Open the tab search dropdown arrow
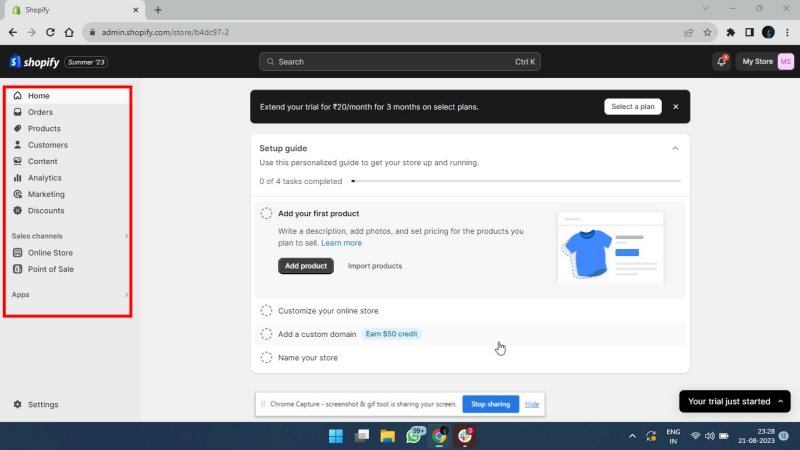Image resolution: width=800 pixels, height=450 pixels. 706,9
